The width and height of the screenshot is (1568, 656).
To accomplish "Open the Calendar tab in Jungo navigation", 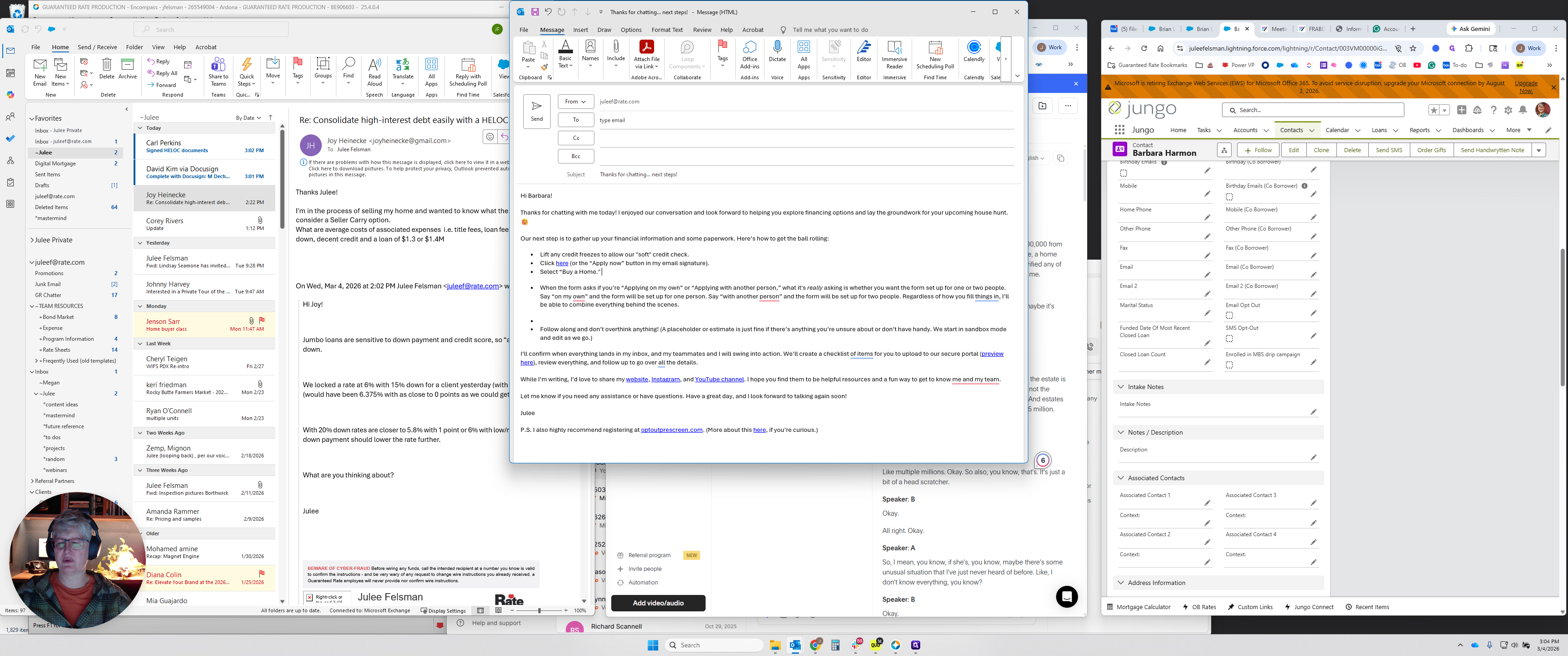I will tap(1337, 130).
